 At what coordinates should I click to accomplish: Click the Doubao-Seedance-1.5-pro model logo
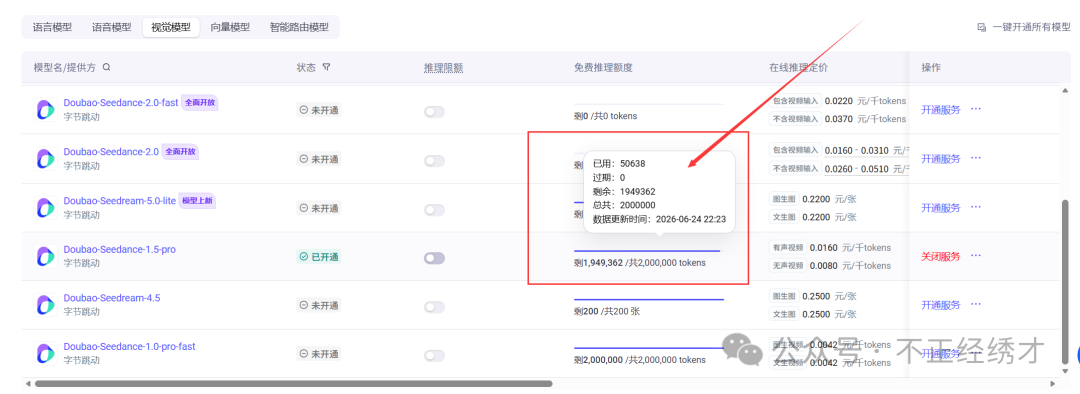pos(46,256)
